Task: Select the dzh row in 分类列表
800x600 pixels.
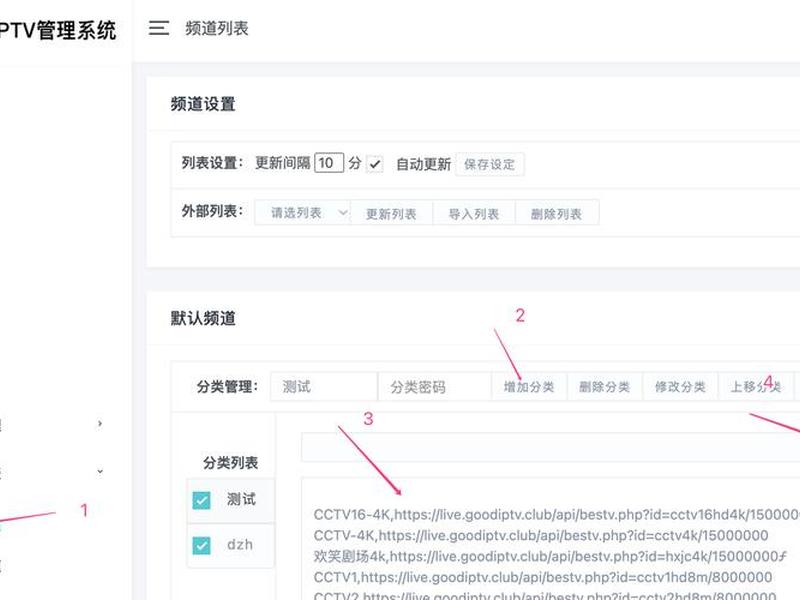Action: click(231, 545)
